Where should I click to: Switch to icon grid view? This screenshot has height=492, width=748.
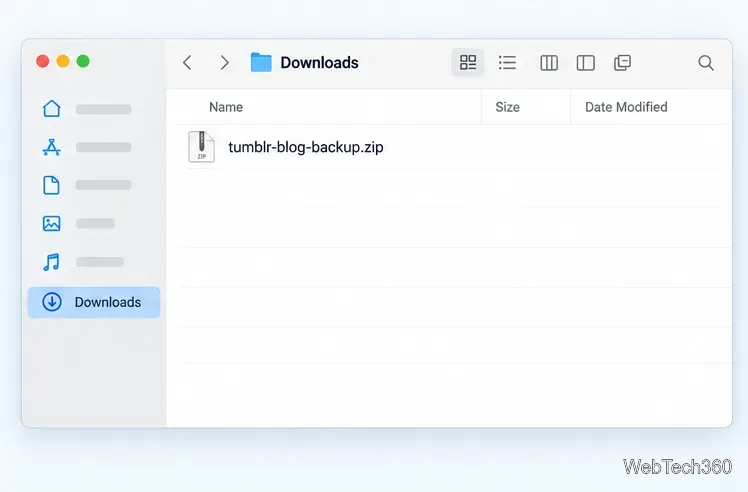coord(468,63)
